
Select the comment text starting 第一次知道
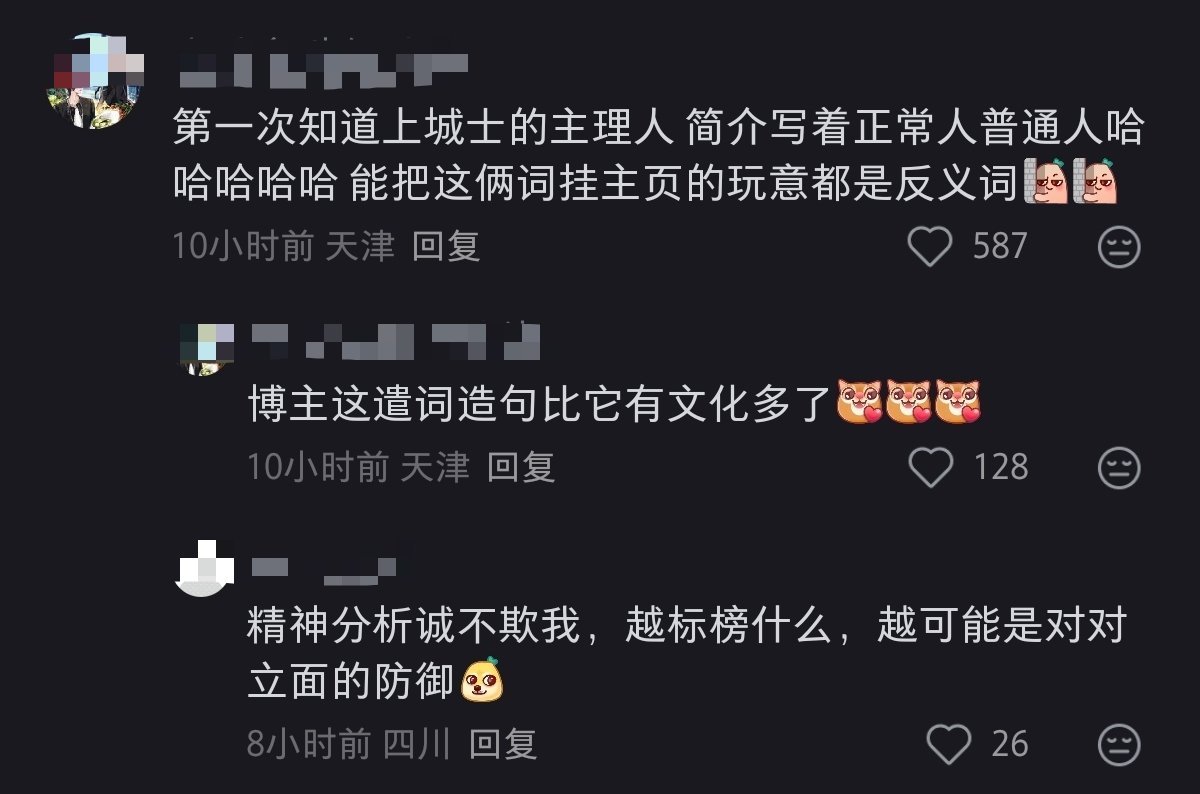point(658,157)
